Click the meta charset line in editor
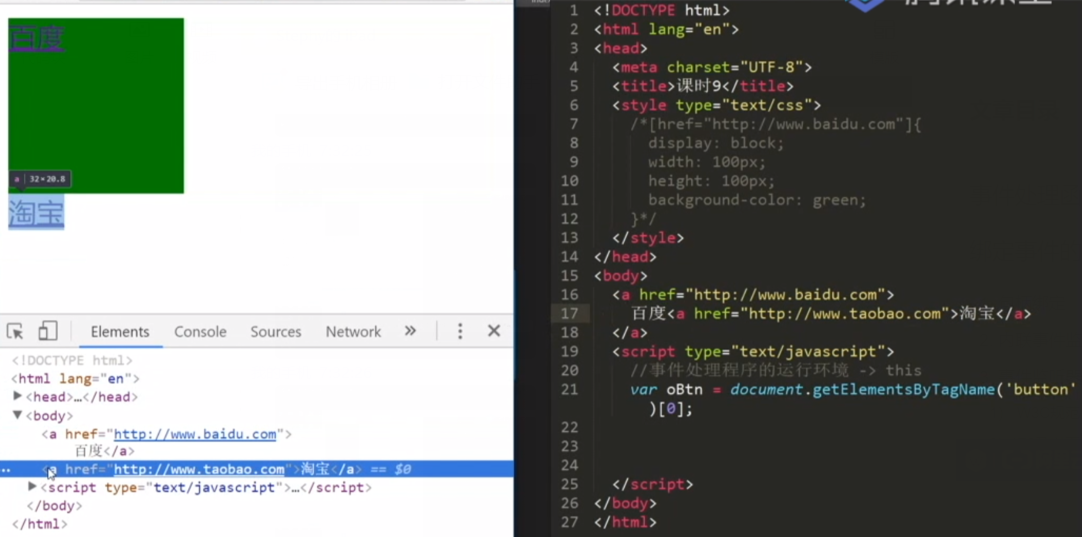 (x=711, y=67)
